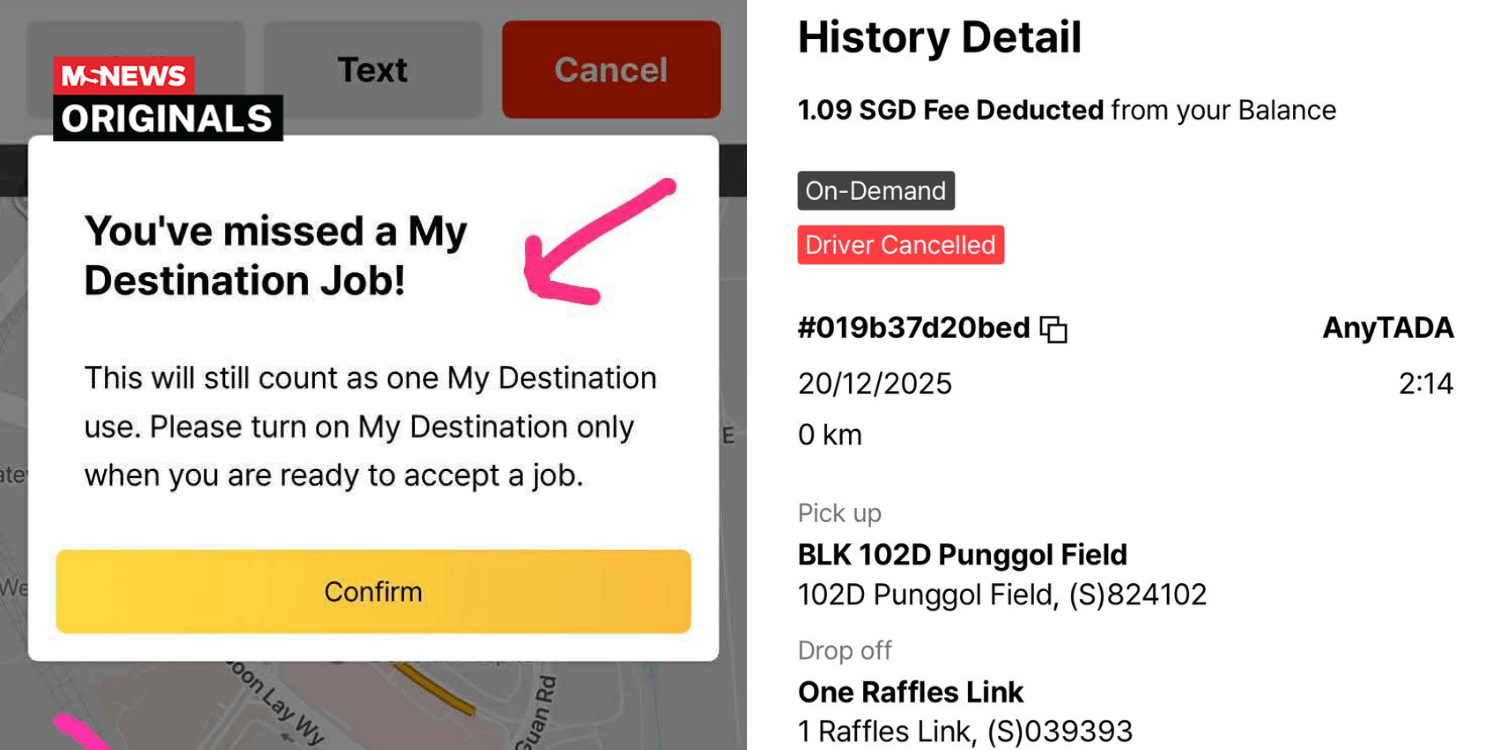Click the missed My Destination Job title
Viewport: 1500px width, 750px height.
(x=276, y=256)
